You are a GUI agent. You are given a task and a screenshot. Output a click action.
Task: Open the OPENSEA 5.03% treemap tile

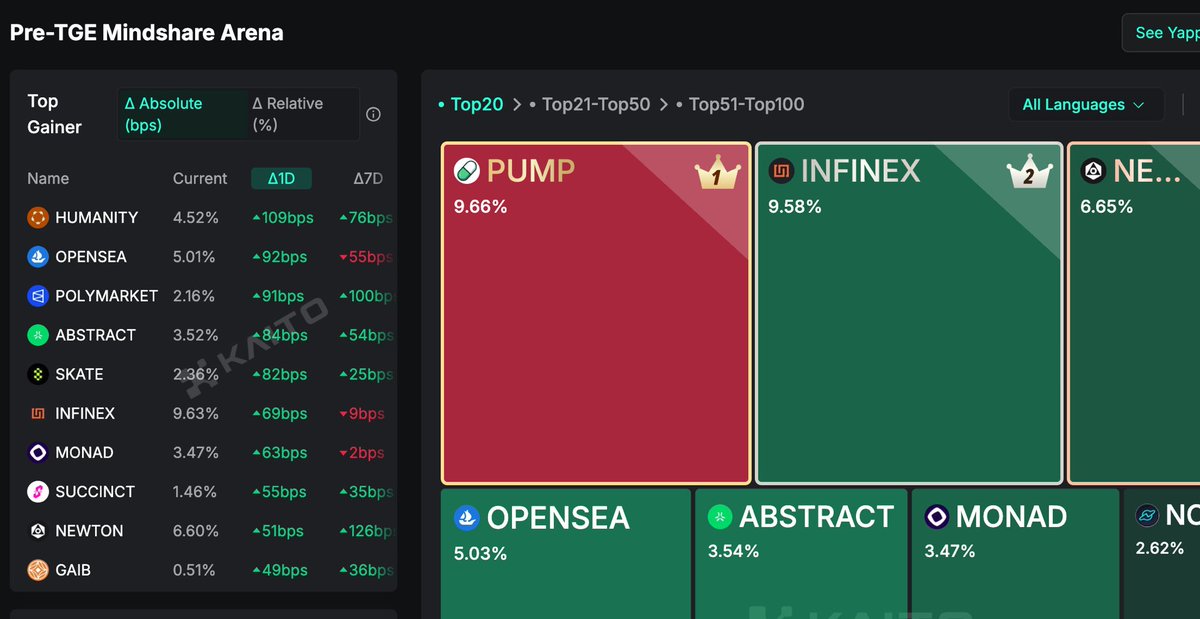pyautogui.click(x=565, y=554)
